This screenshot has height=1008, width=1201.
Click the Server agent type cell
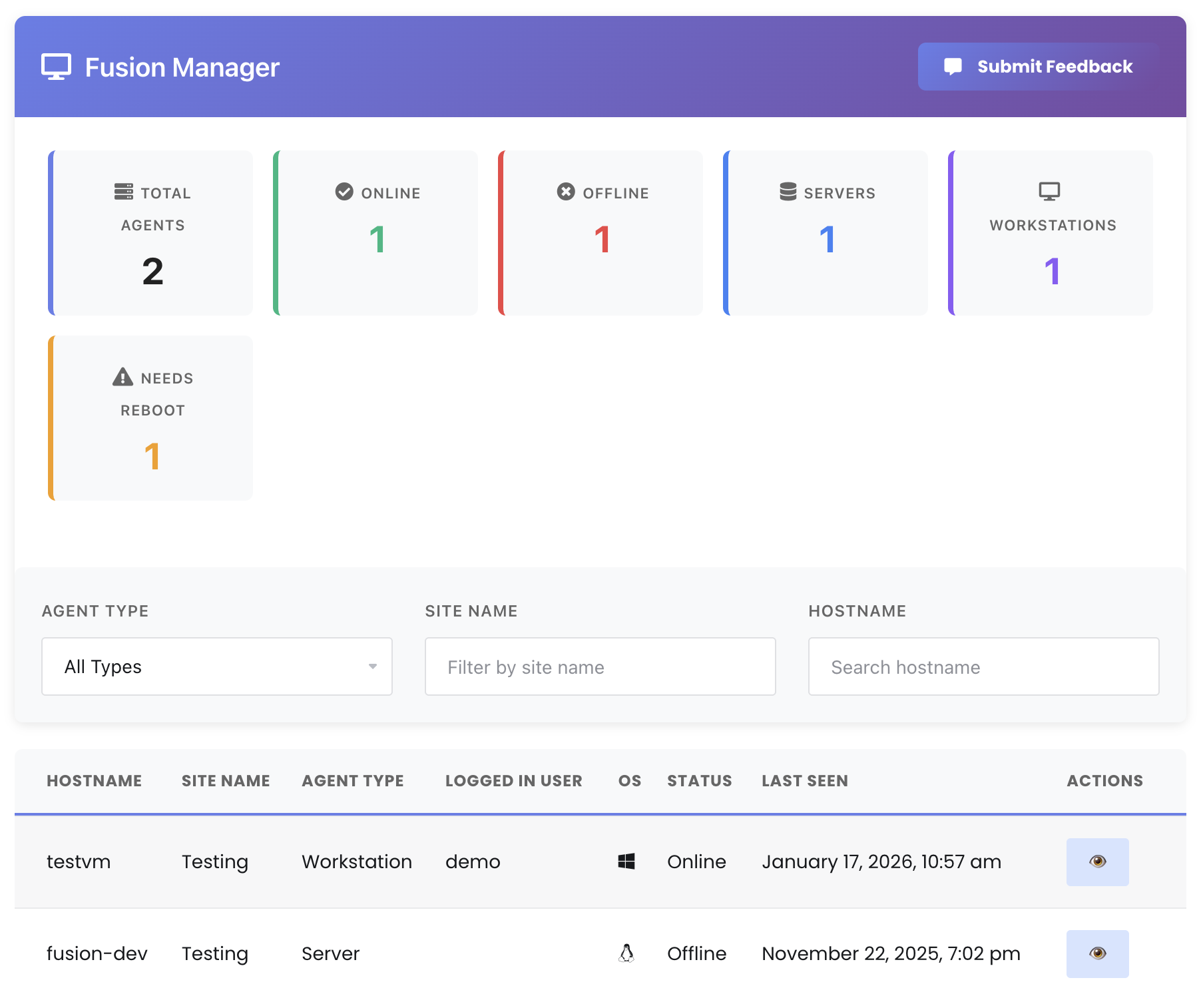coord(330,953)
